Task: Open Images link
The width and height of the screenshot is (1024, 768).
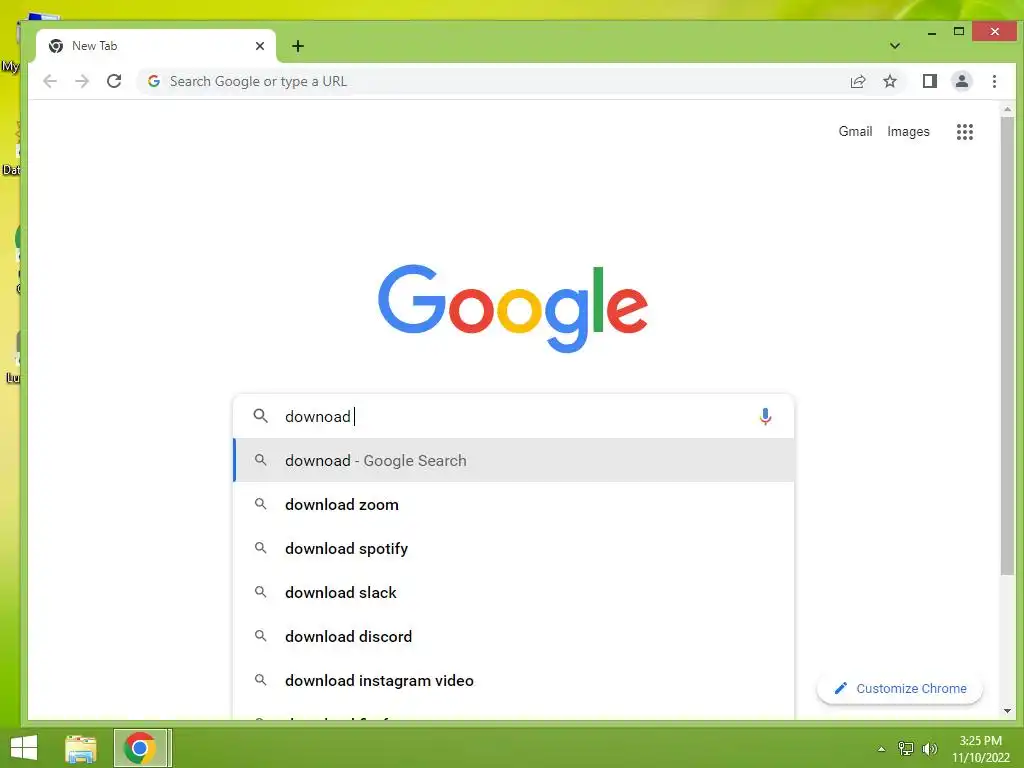Action: [908, 131]
